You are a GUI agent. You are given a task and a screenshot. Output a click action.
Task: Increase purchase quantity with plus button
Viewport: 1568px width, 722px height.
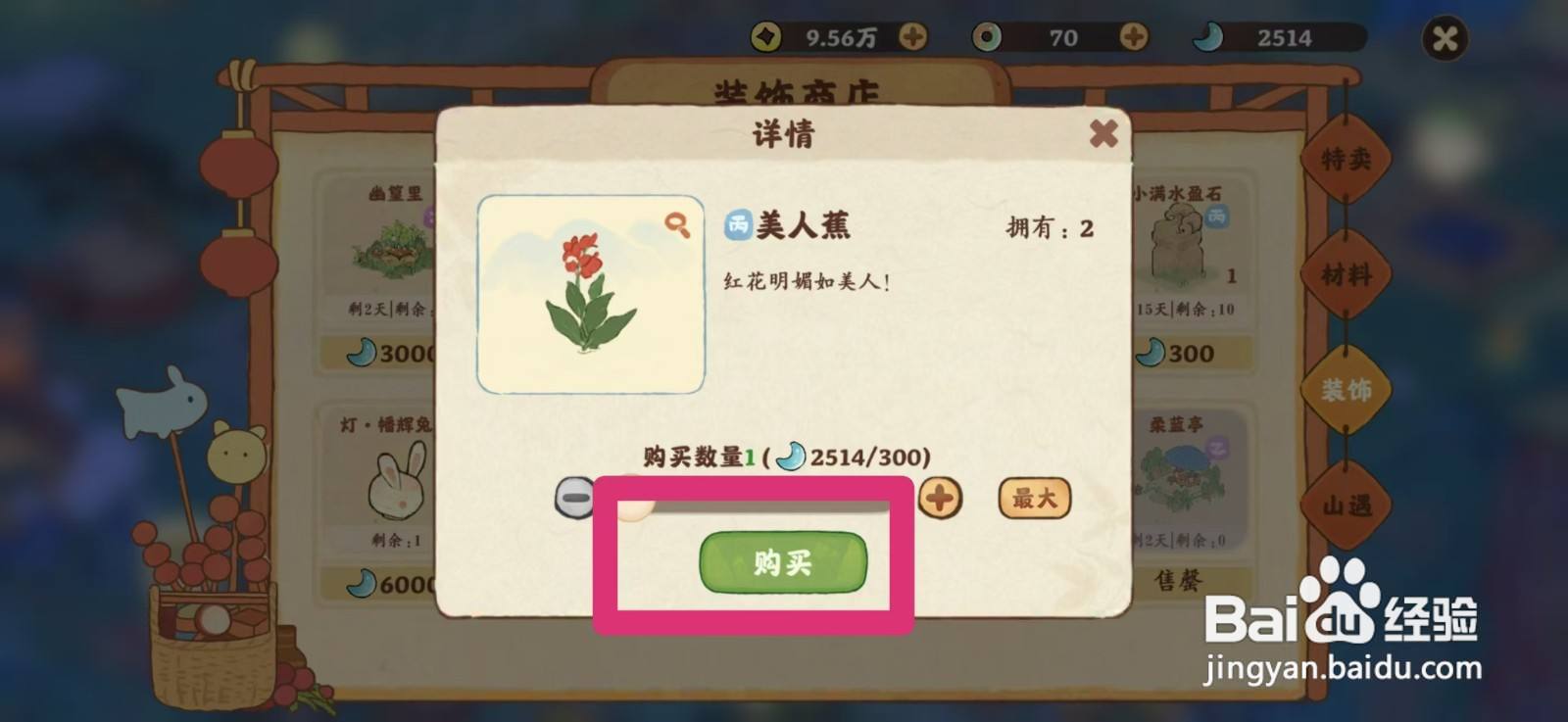click(x=940, y=498)
